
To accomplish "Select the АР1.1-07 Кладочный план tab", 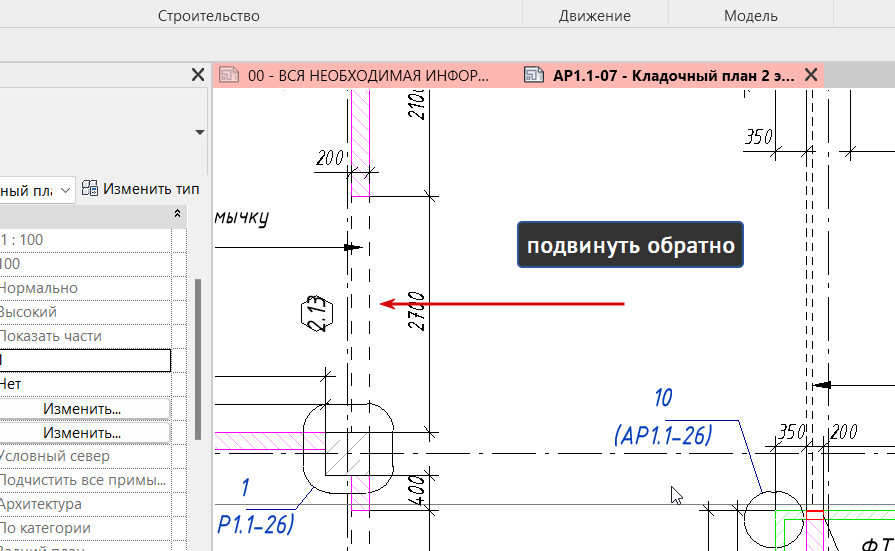I will [x=674, y=75].
